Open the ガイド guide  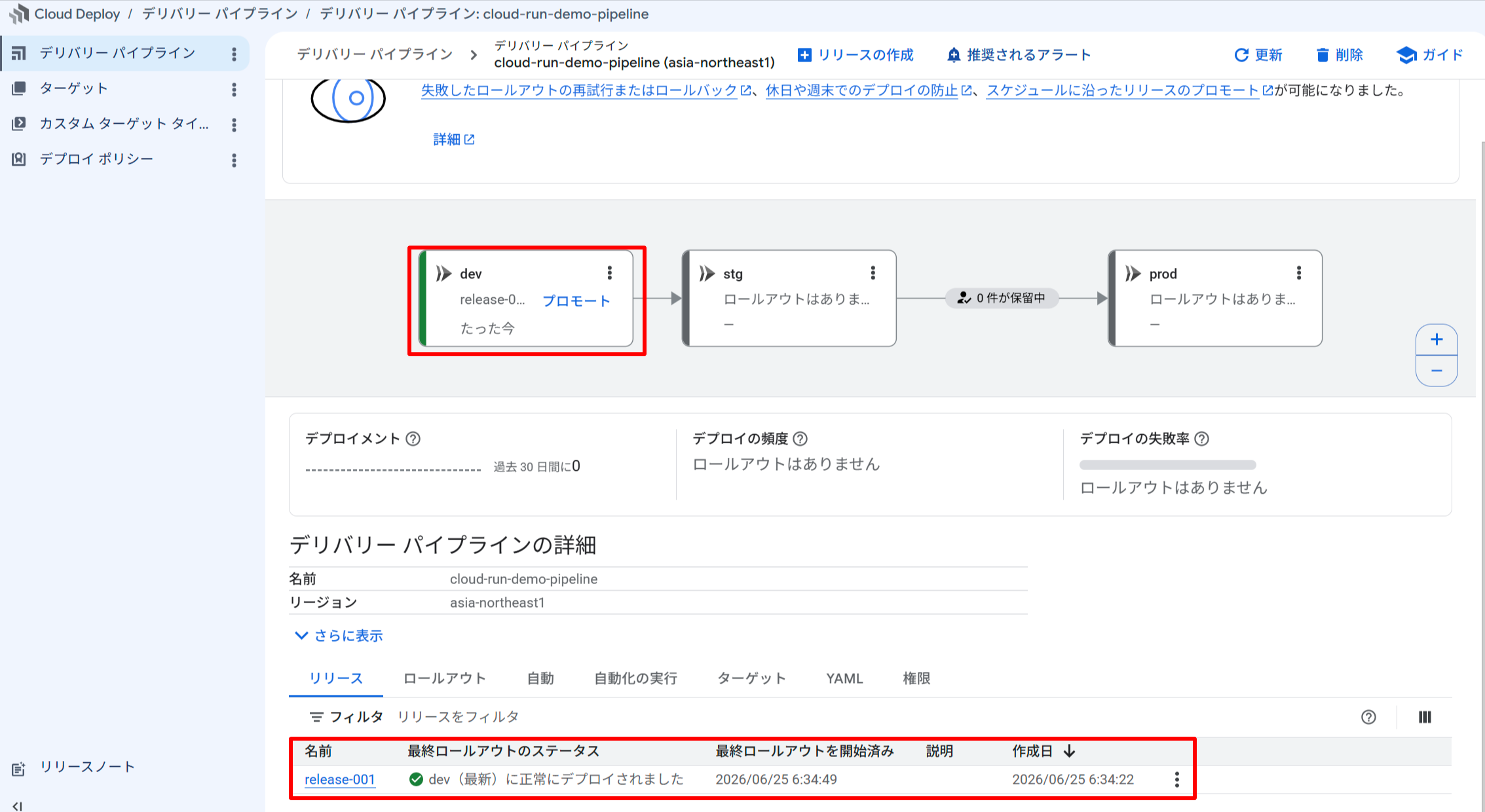pyautogui.click(x=1430, y=55)
